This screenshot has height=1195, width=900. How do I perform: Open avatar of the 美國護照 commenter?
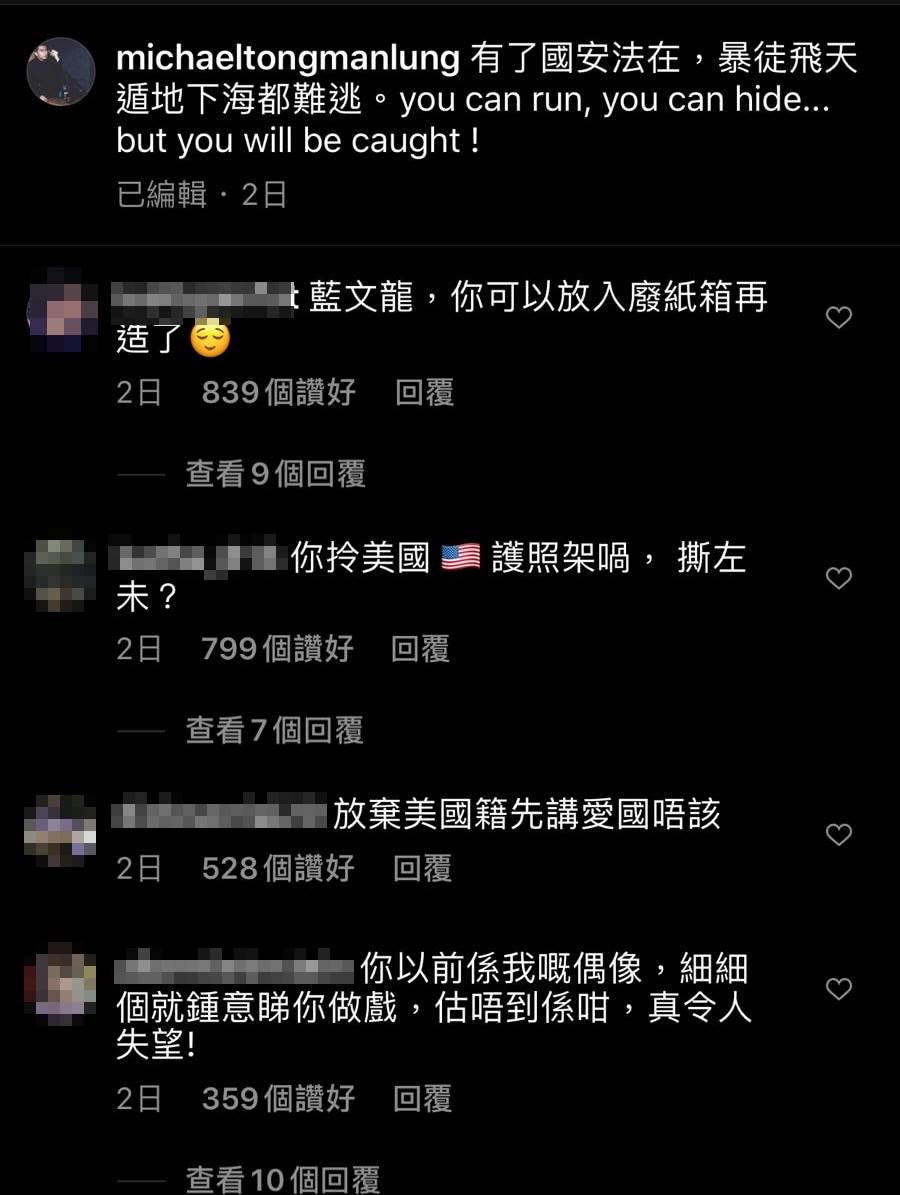coord(59,575)
